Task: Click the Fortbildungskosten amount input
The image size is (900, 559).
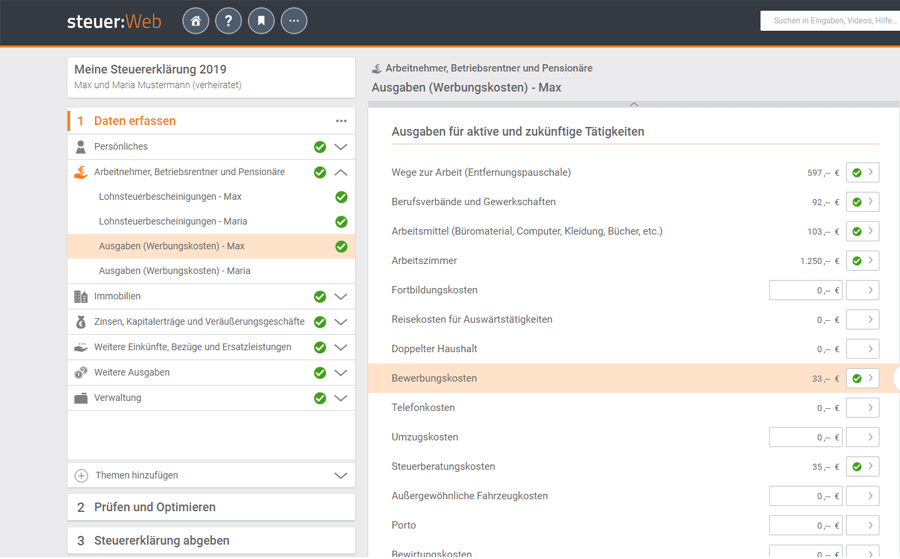Action: pos(806,290)
